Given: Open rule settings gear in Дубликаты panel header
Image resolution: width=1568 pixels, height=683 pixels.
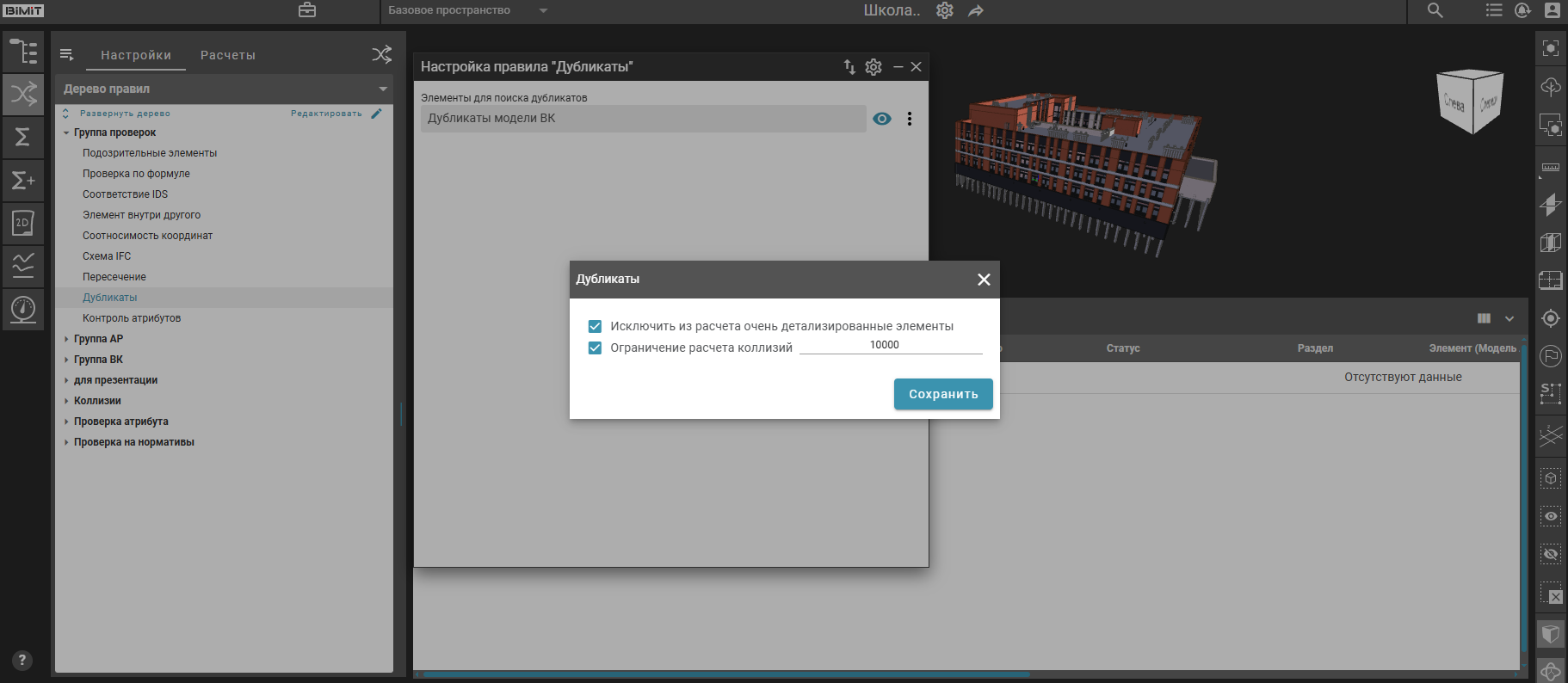Looking at the screenshot, I should (874, 67).
